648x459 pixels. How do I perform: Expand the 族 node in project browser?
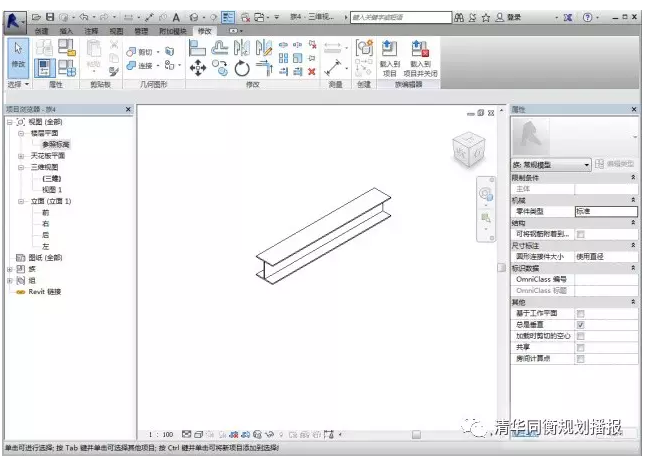click(x=10, y=269)
